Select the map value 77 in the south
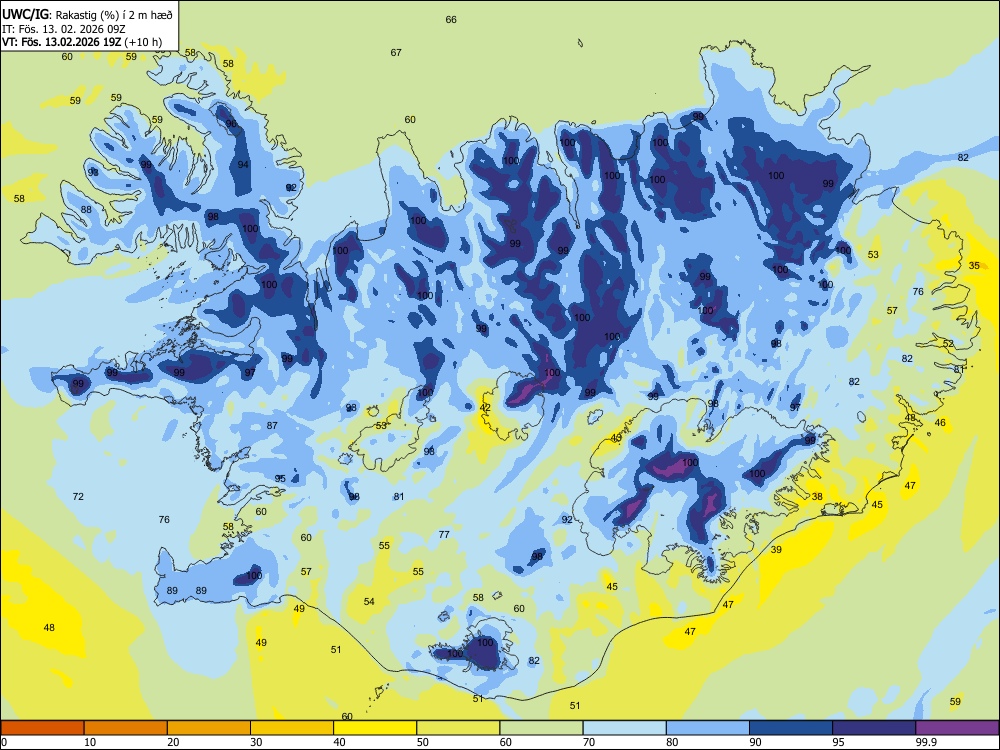Screen dimensions: 1000x750 tap(444, 534)
